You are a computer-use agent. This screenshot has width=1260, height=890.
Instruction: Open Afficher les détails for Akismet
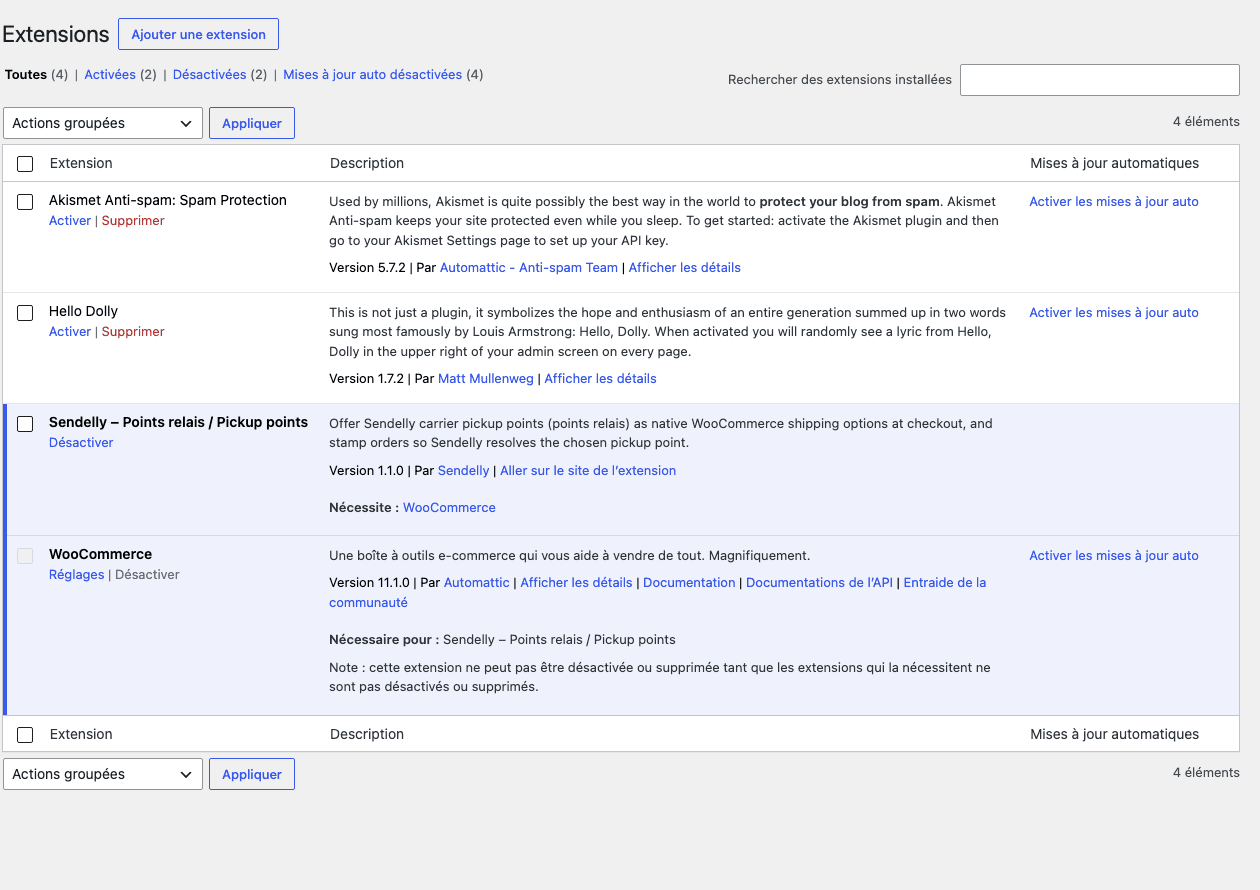pyautogui.click(x=685, y=267)
